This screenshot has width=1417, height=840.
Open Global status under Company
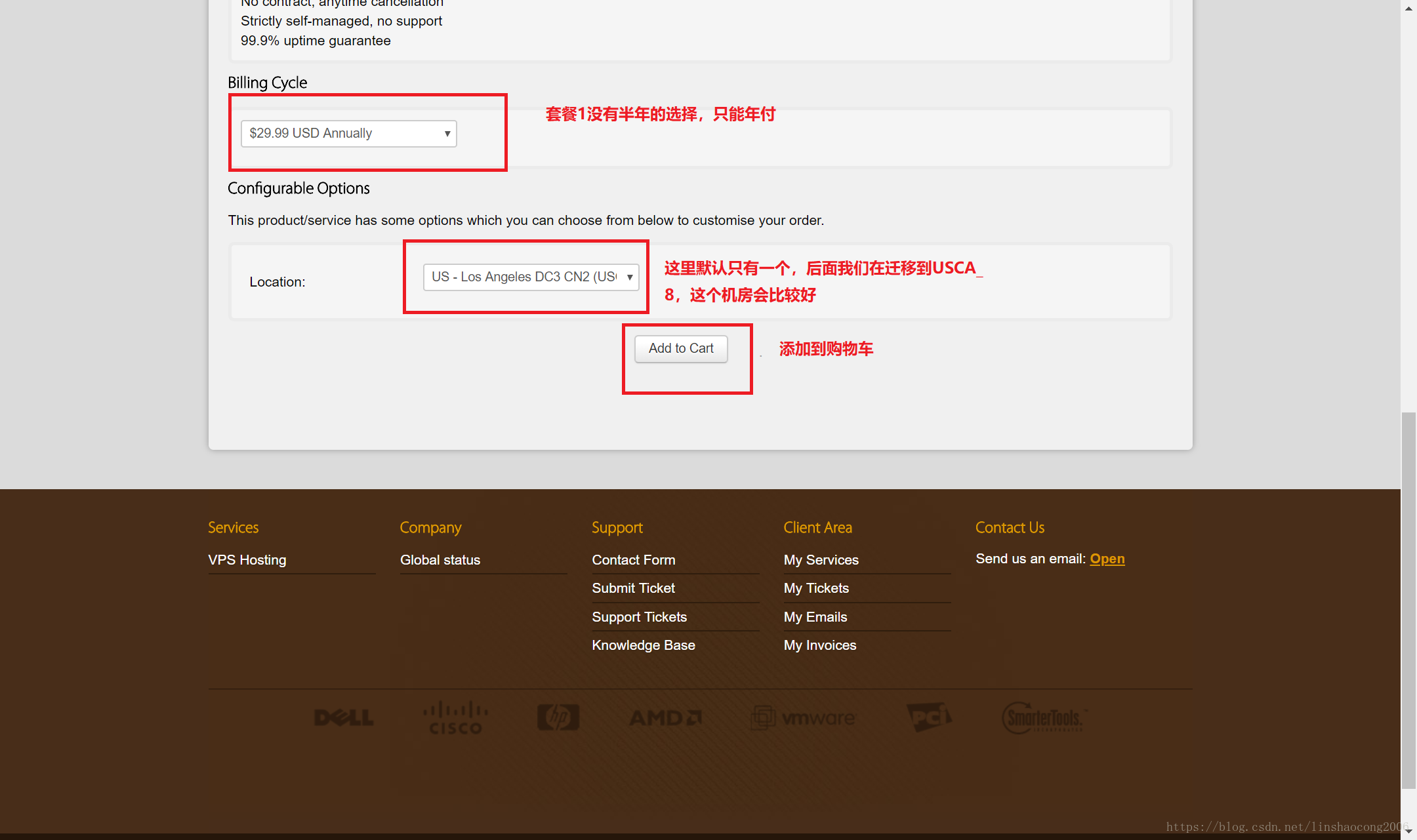(440, 560)
